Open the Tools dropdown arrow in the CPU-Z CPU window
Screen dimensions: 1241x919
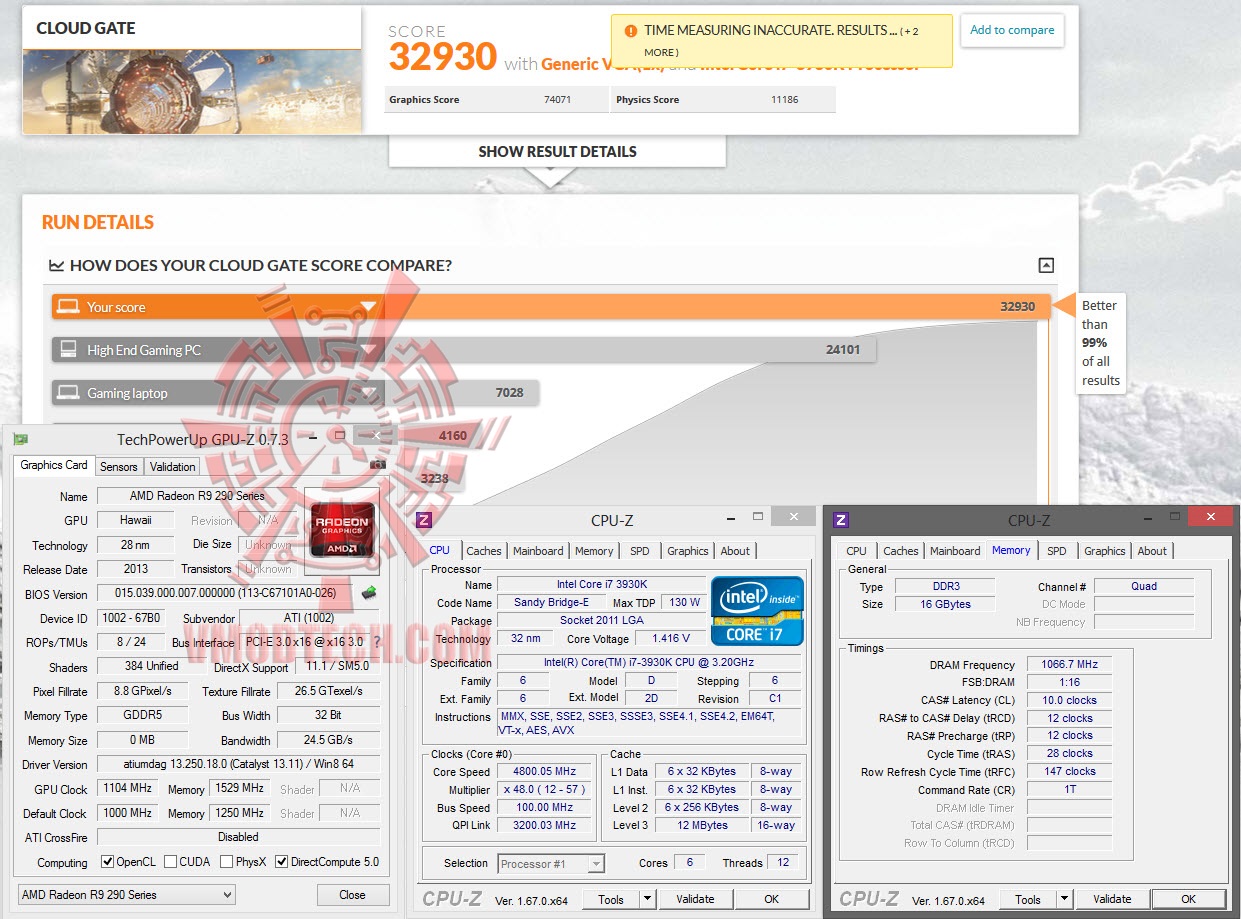[x=648, y=899]
